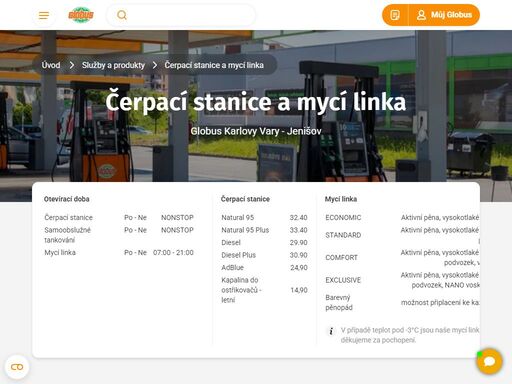Image resolution: width=512 pixels, height=384 pixels.
Task: Go to Globus logo homepage
Action: (81, 15)
